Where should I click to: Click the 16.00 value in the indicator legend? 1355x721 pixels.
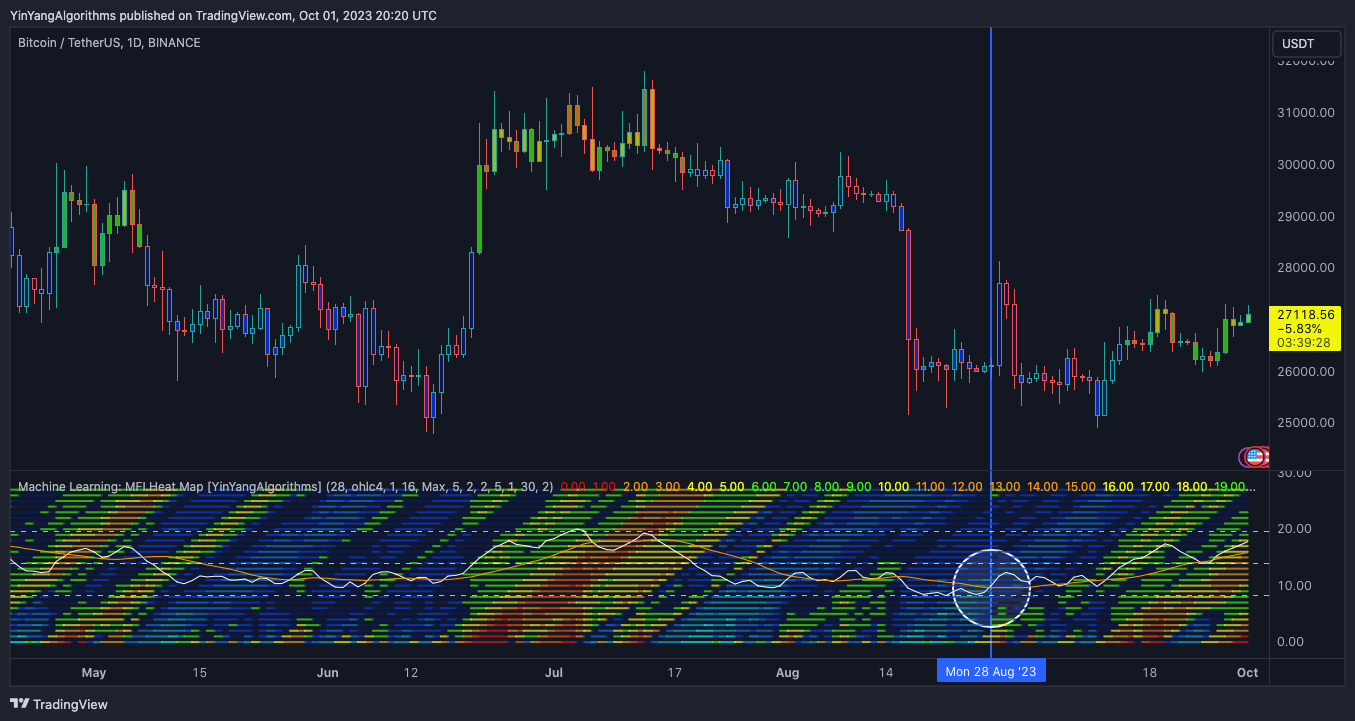(1118, 487)
